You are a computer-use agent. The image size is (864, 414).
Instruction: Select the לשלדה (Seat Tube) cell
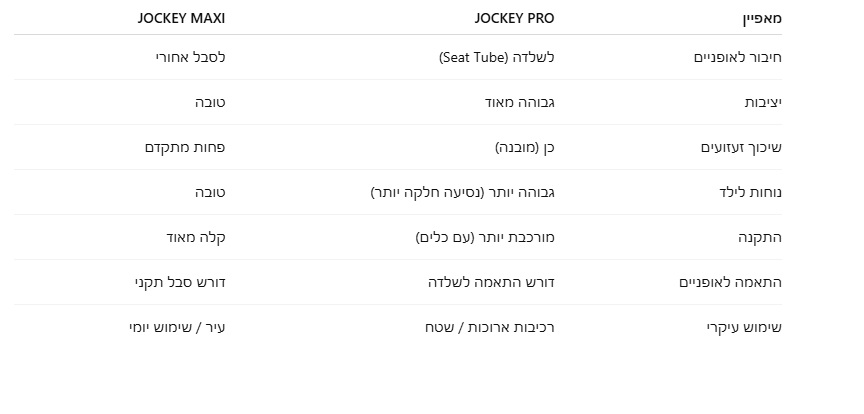click(496, 57)
